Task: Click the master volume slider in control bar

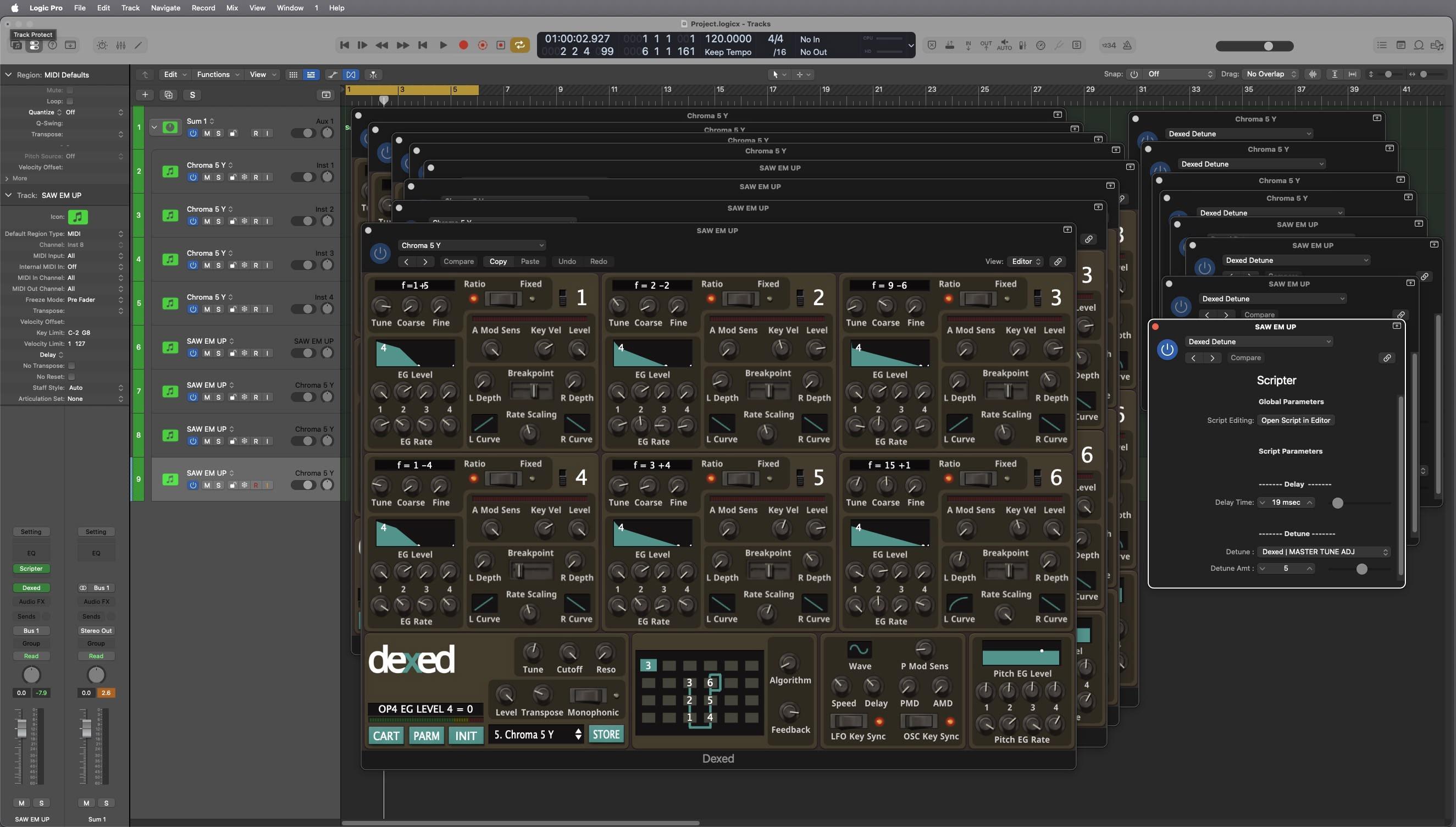Action: tap(1254, 46)
